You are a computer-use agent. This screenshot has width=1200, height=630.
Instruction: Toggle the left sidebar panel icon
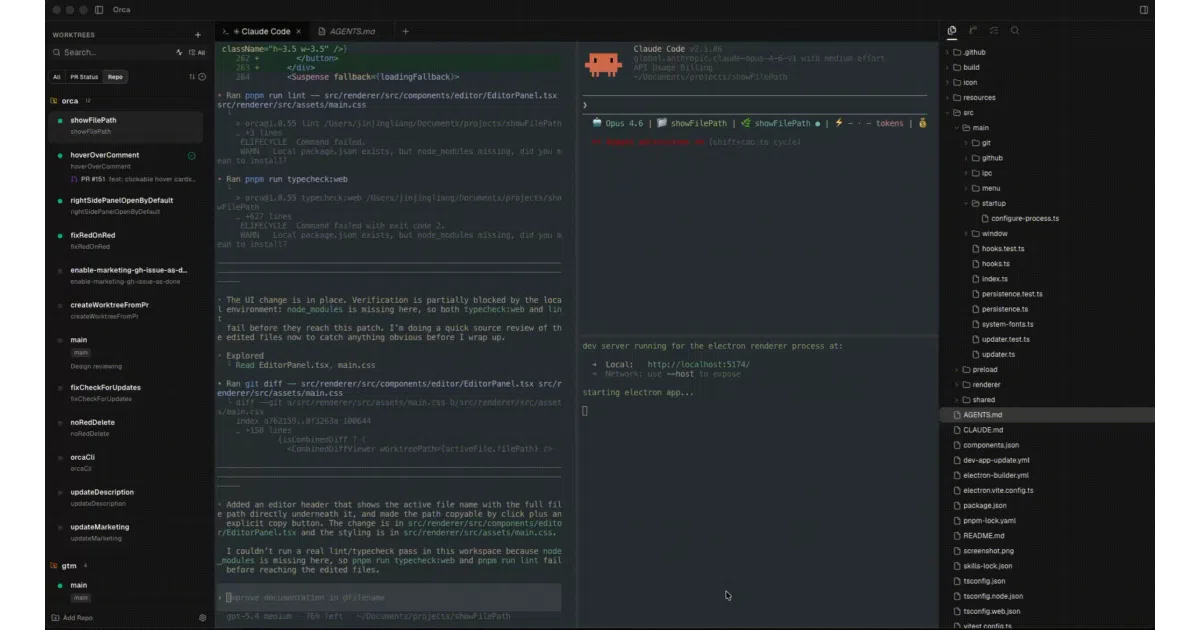(x=98, y=9)
